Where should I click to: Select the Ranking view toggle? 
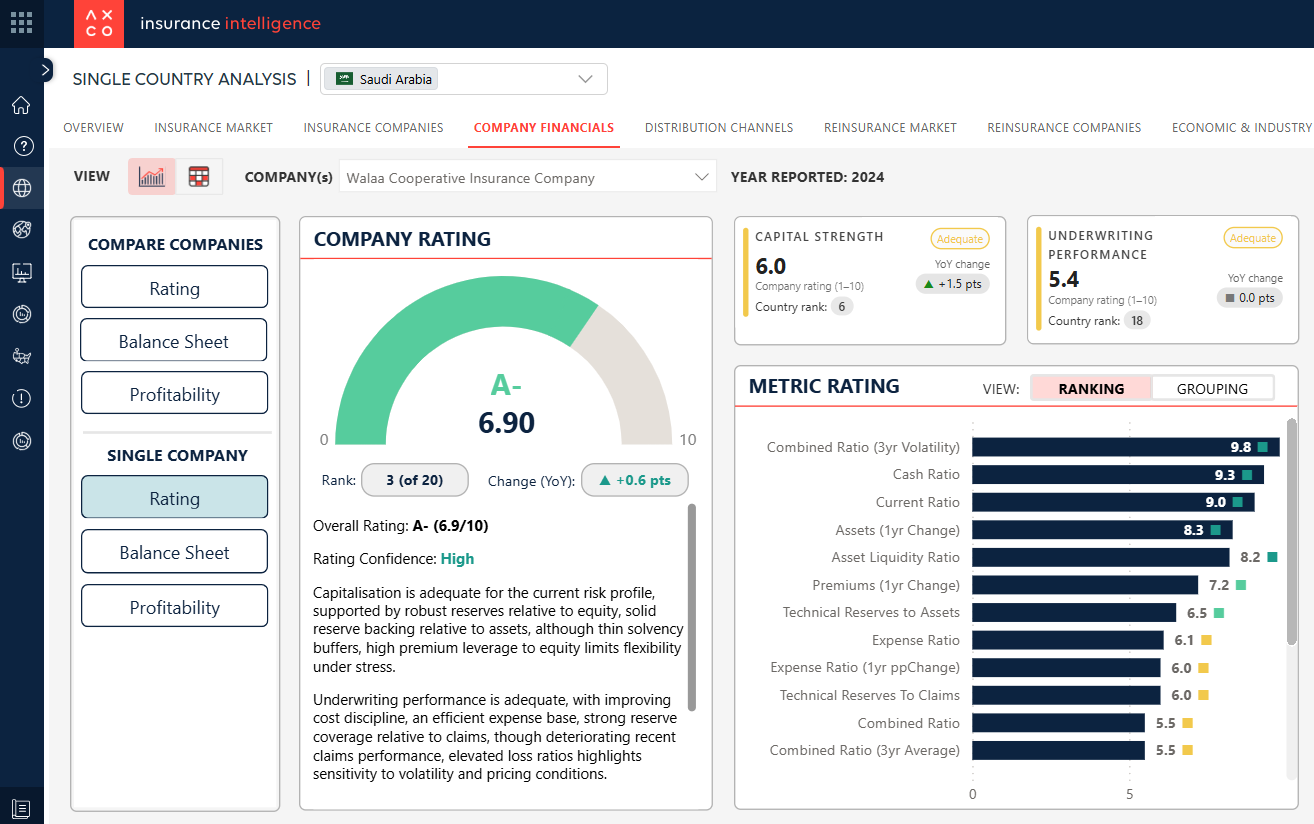[1091, 388]
